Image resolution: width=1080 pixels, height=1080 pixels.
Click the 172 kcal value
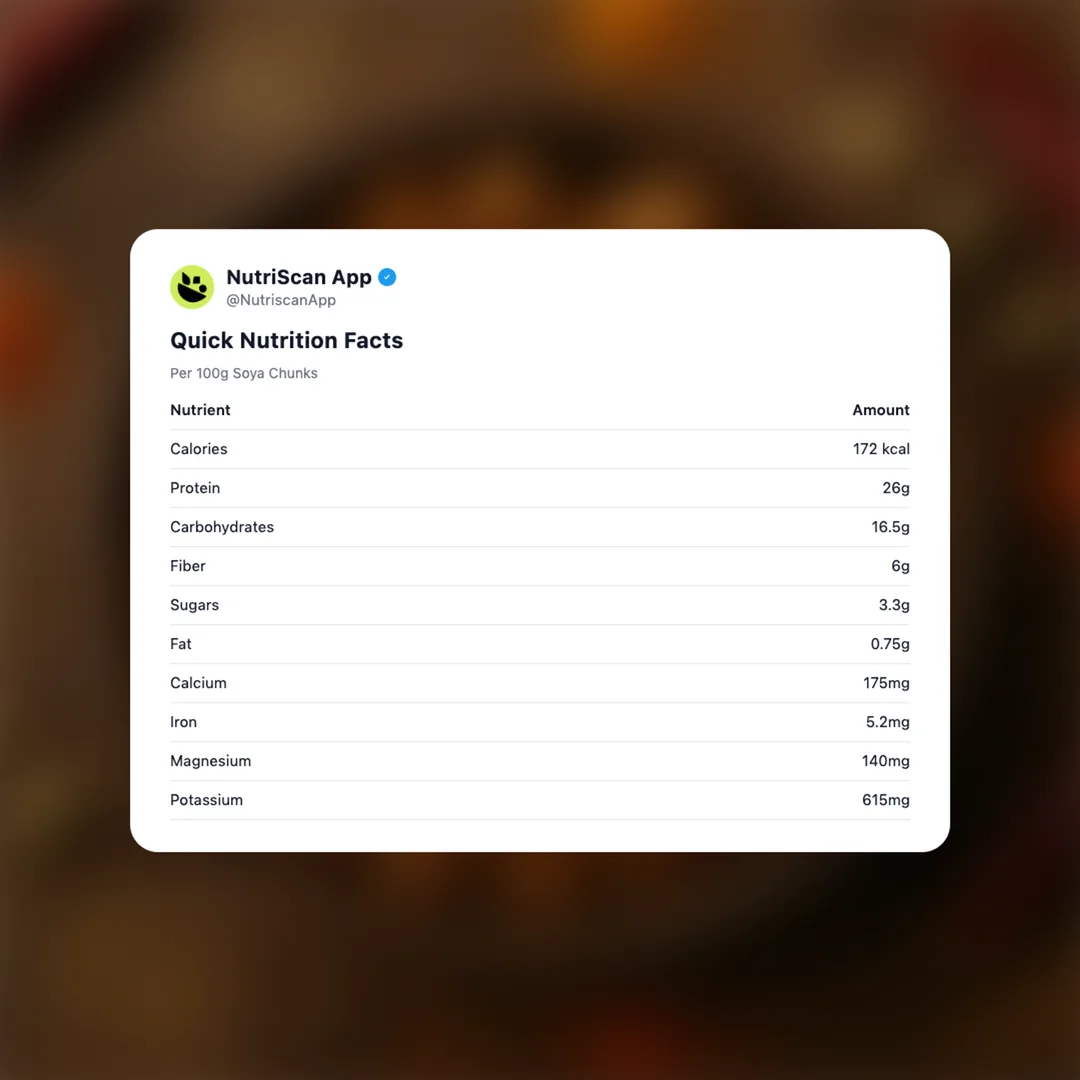point(881,449)
